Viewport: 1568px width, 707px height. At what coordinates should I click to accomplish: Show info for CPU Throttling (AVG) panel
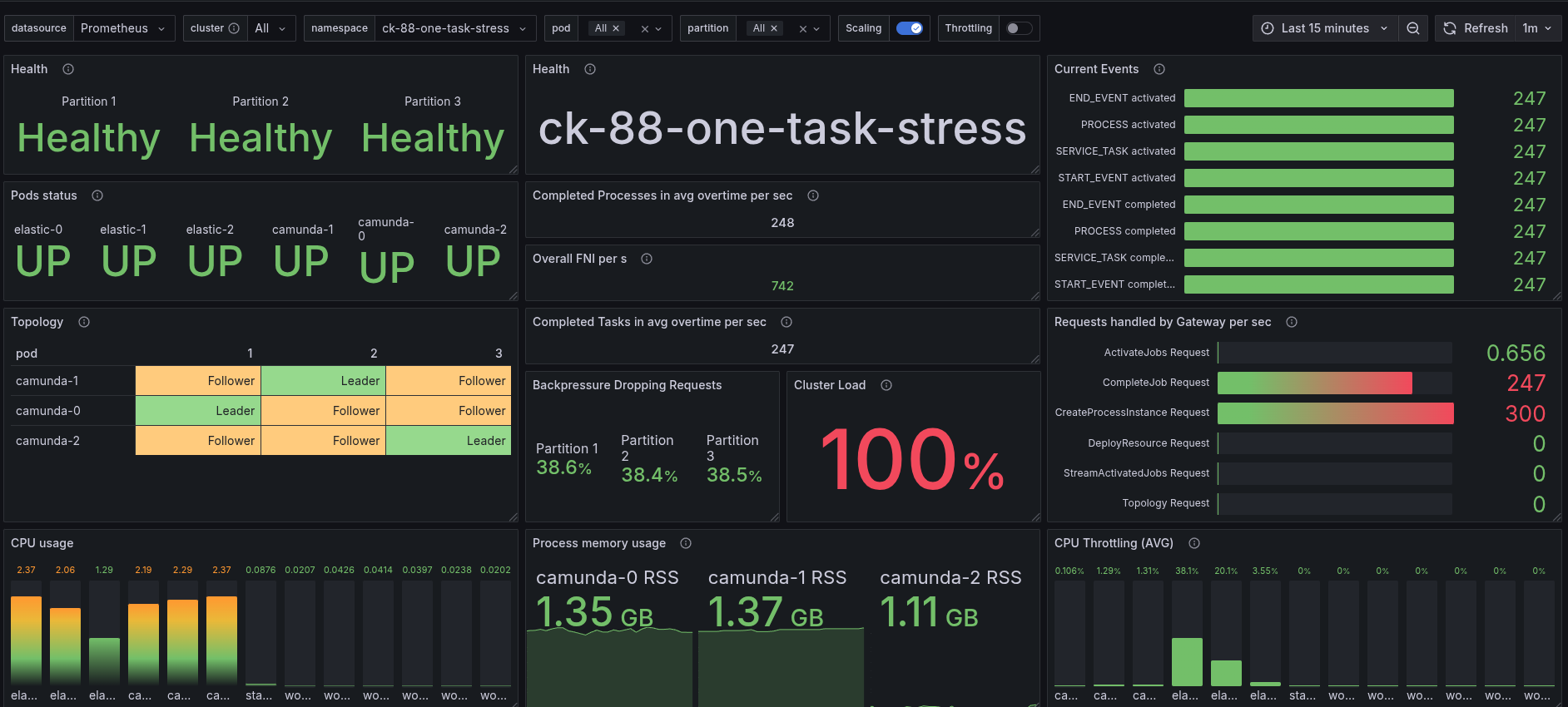pyautogui.click(x=1194, y=543)
